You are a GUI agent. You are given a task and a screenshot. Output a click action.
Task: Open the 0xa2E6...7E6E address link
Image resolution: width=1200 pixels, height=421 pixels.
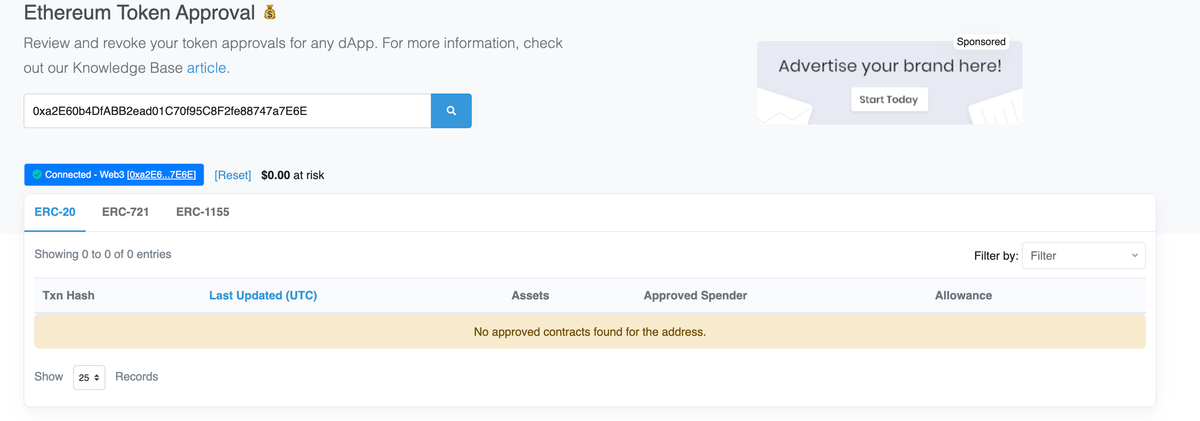[161, 175]
